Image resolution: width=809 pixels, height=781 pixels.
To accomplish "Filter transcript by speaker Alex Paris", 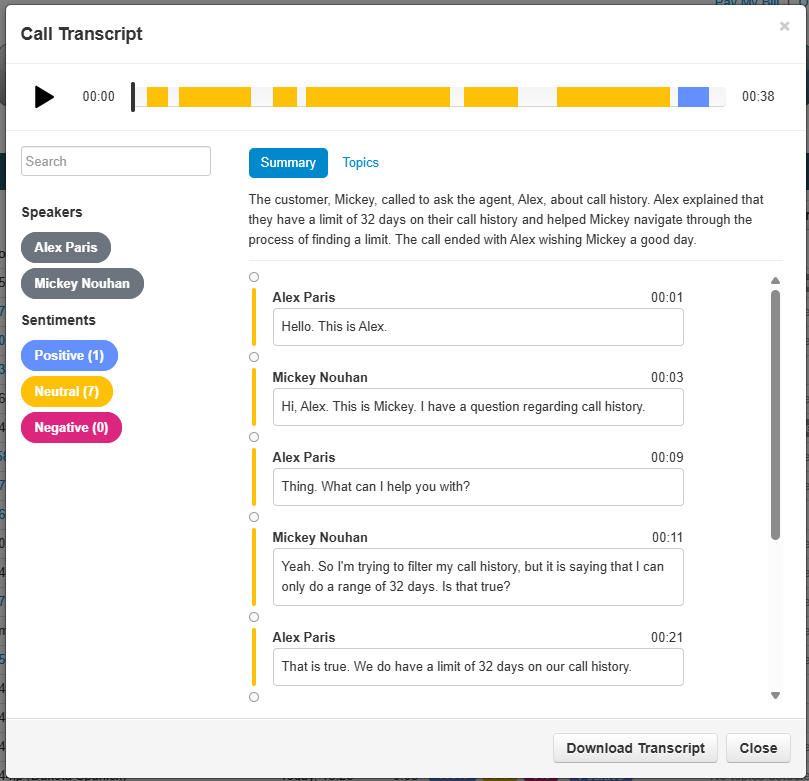I will click(x=66, y=247).
